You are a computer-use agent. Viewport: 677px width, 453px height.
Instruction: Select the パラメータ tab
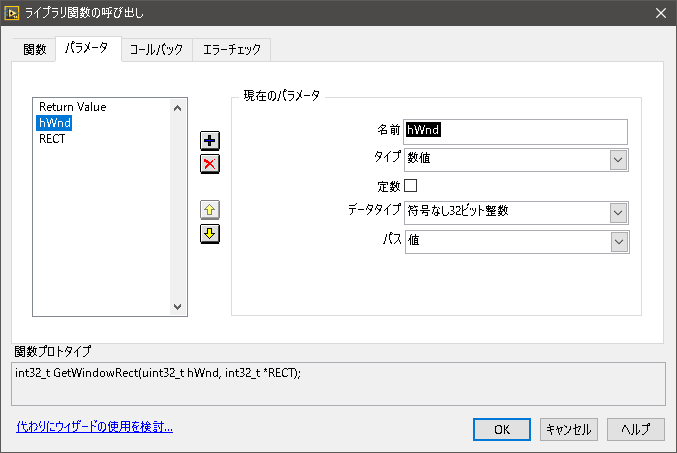88,48
